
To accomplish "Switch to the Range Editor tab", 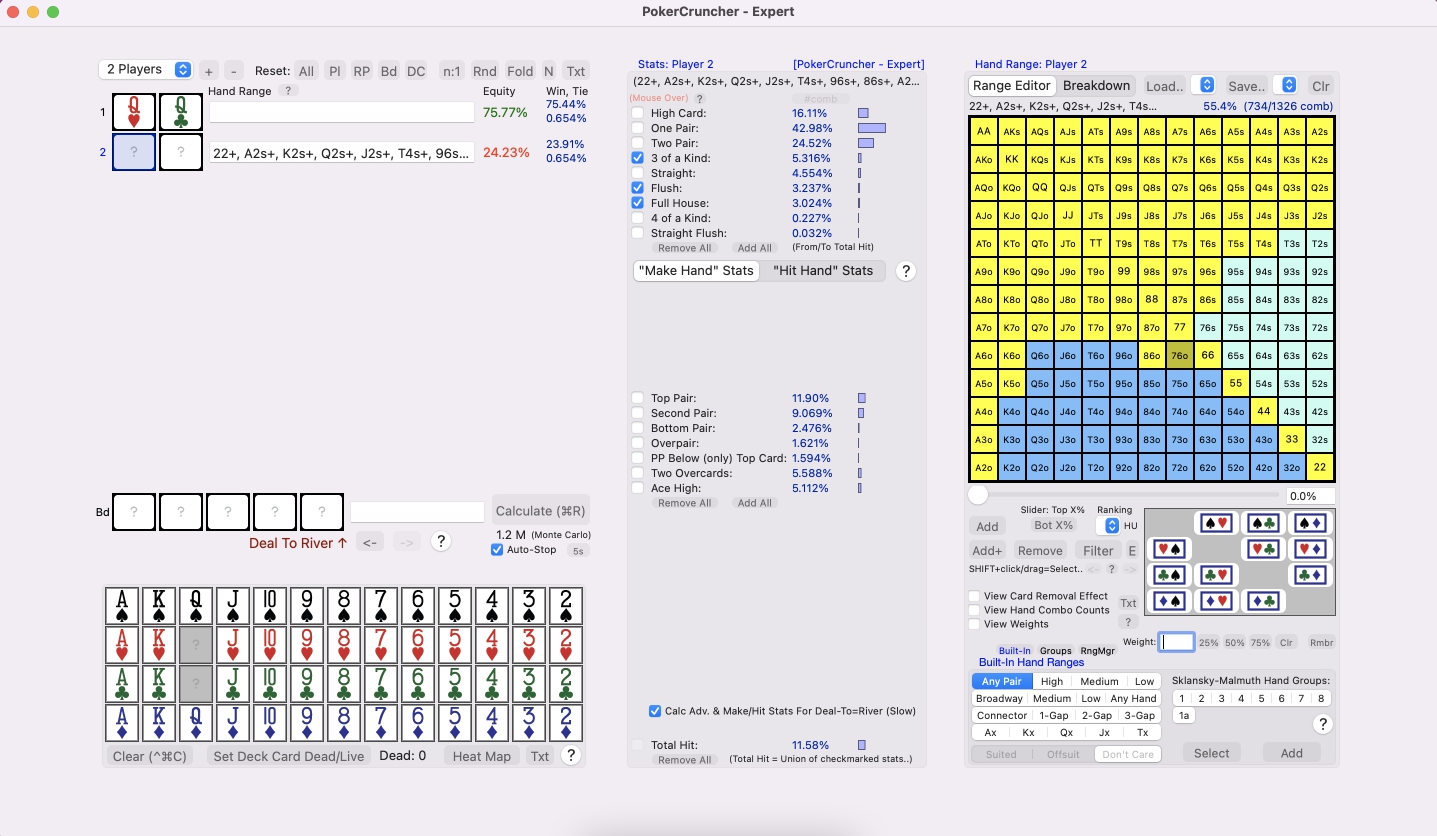I will [1012, 85].
